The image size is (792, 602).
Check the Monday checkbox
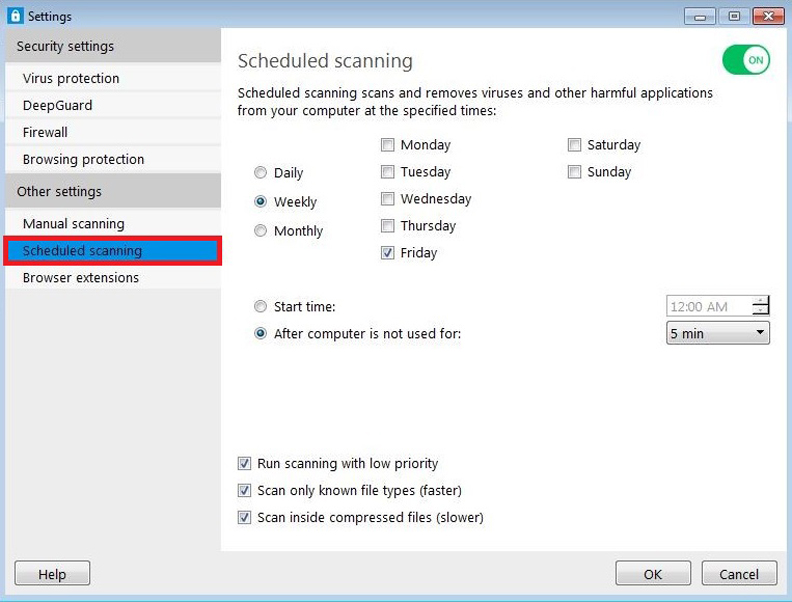pyautogui.click(x=388, y=145)
